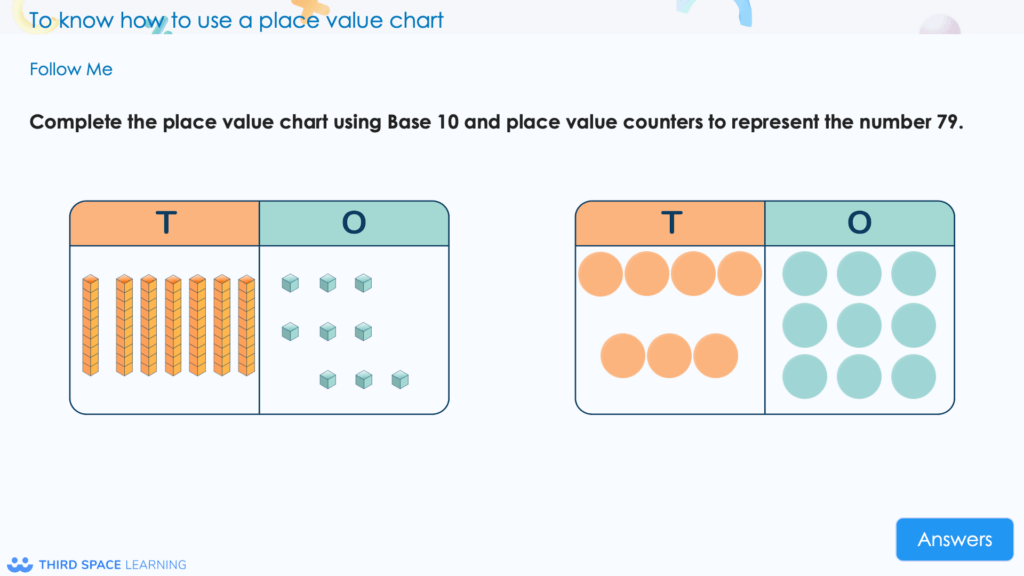1024x576 pixels.
Task: Click the bottom-right ones cube
Action: click(398, 380)
